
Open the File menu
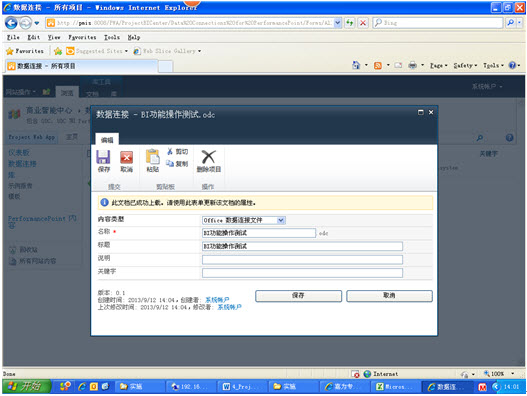(13, 37)
